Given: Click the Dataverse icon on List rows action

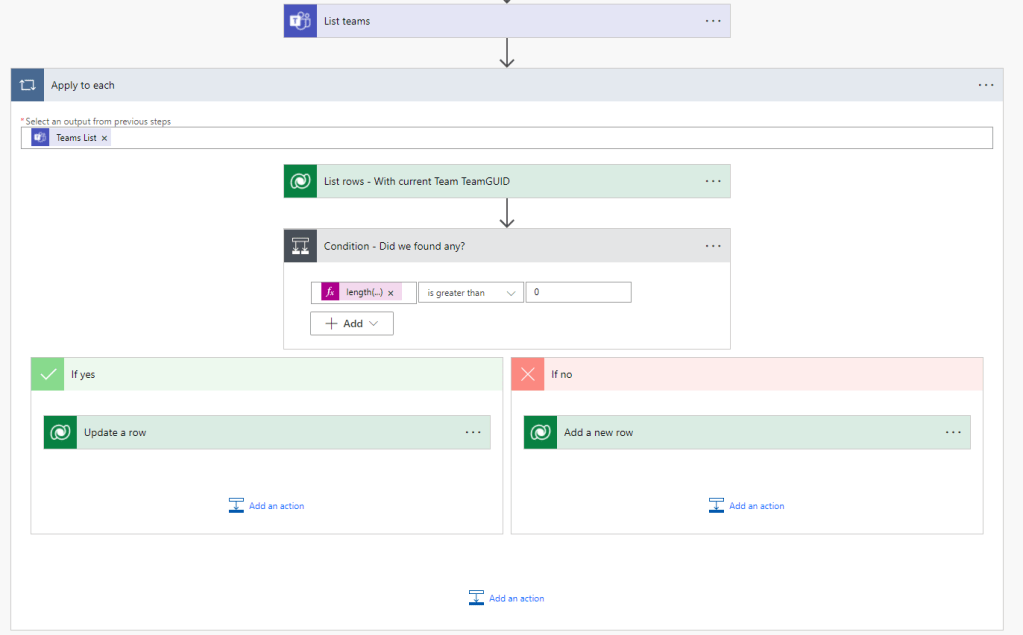Looking at the screenshot, I should coord(300,181).
